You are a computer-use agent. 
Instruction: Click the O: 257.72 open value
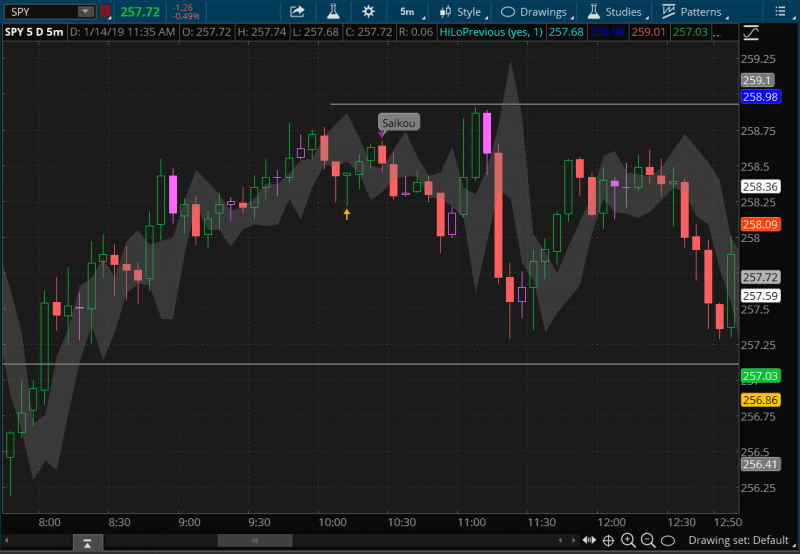(207, 32)
